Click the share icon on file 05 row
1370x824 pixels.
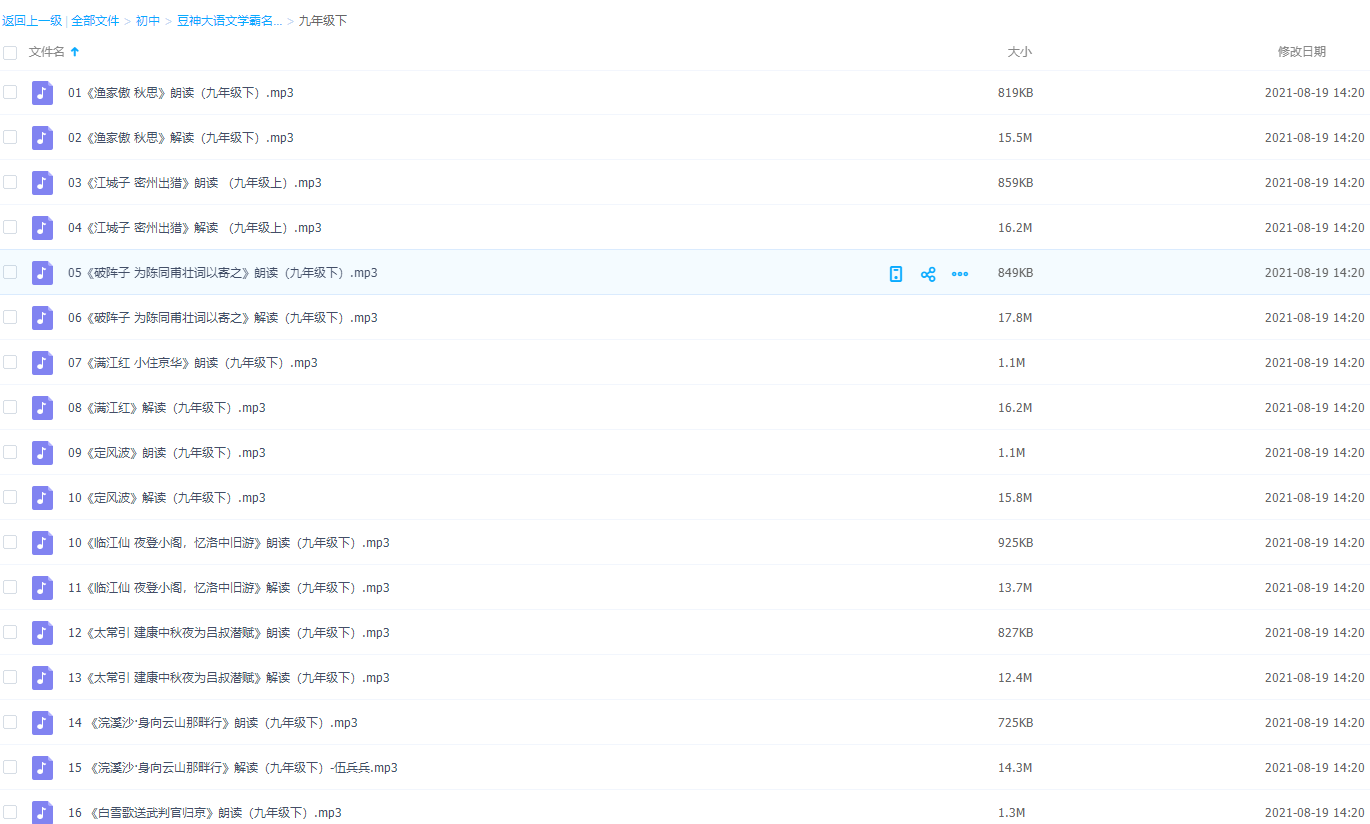(928, 274)
